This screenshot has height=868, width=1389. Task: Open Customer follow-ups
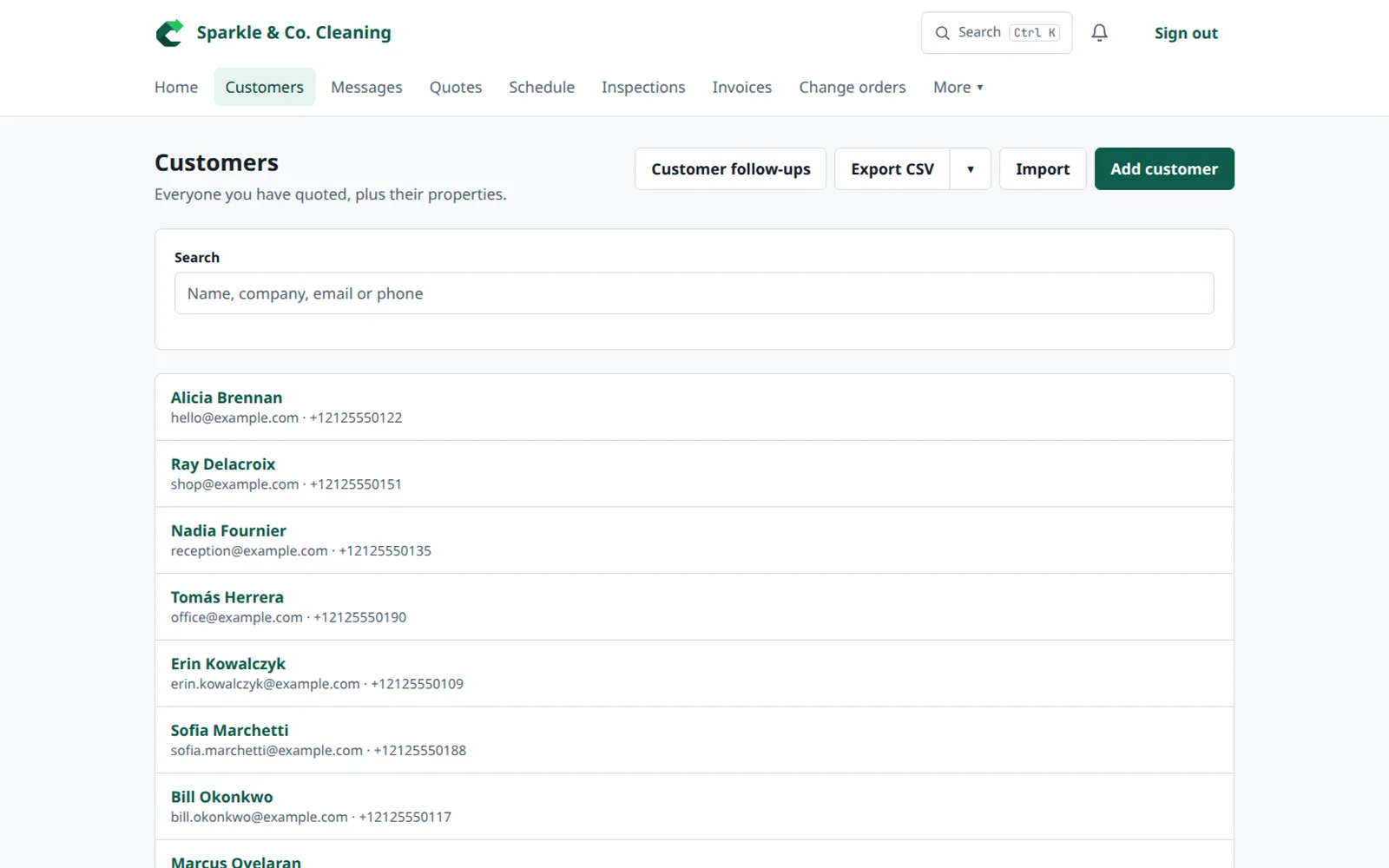coord(731,169)
